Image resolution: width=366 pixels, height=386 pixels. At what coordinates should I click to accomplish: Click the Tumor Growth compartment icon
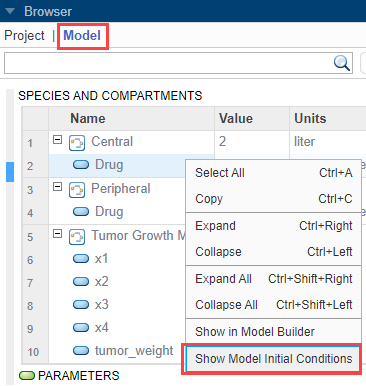(77, 237)
